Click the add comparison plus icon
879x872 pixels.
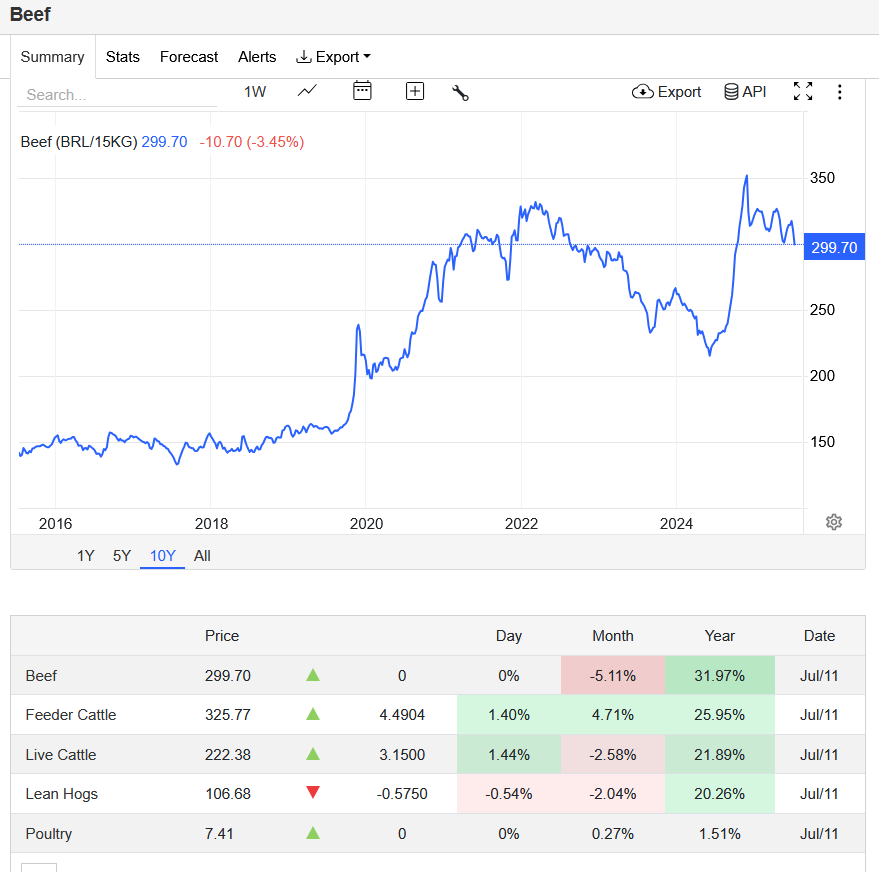tap(415, 91)
